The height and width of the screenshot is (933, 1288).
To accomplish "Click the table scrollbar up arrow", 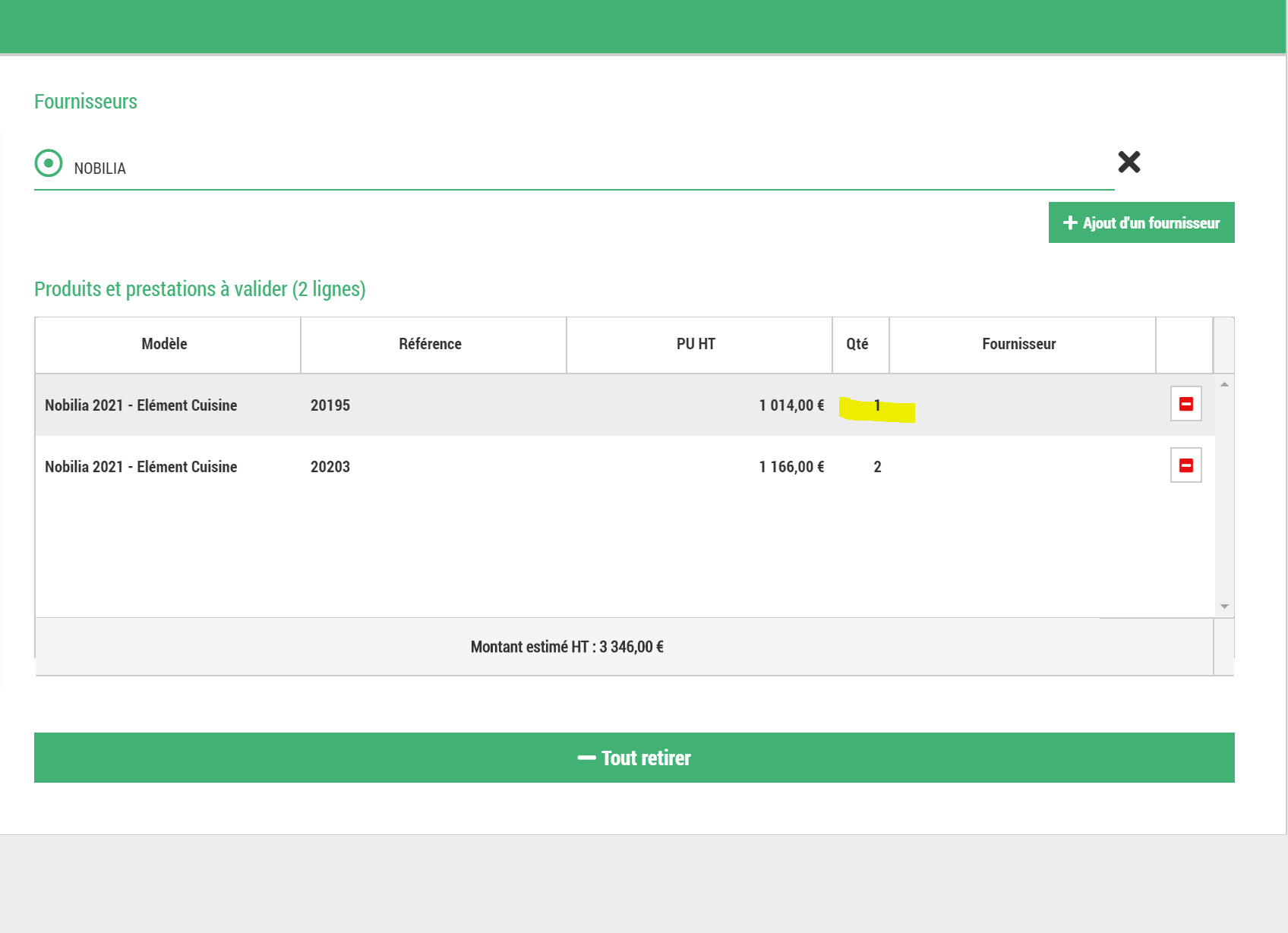I will click(1224, 384).
